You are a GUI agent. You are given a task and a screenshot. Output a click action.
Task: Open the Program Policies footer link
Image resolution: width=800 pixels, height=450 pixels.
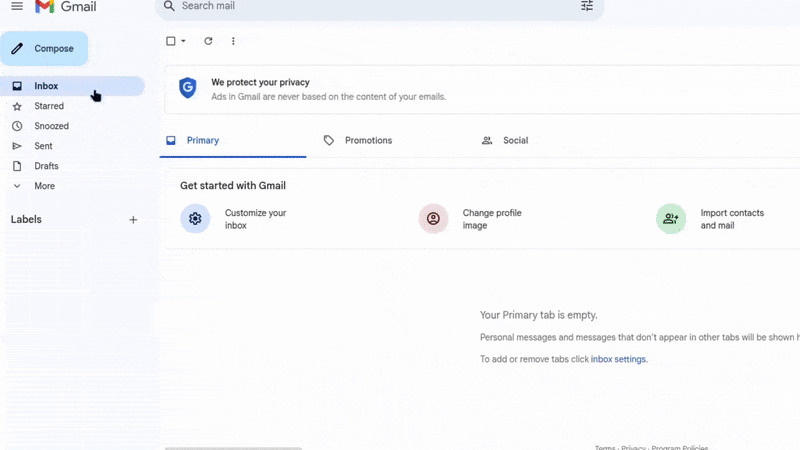click(680, 447)
